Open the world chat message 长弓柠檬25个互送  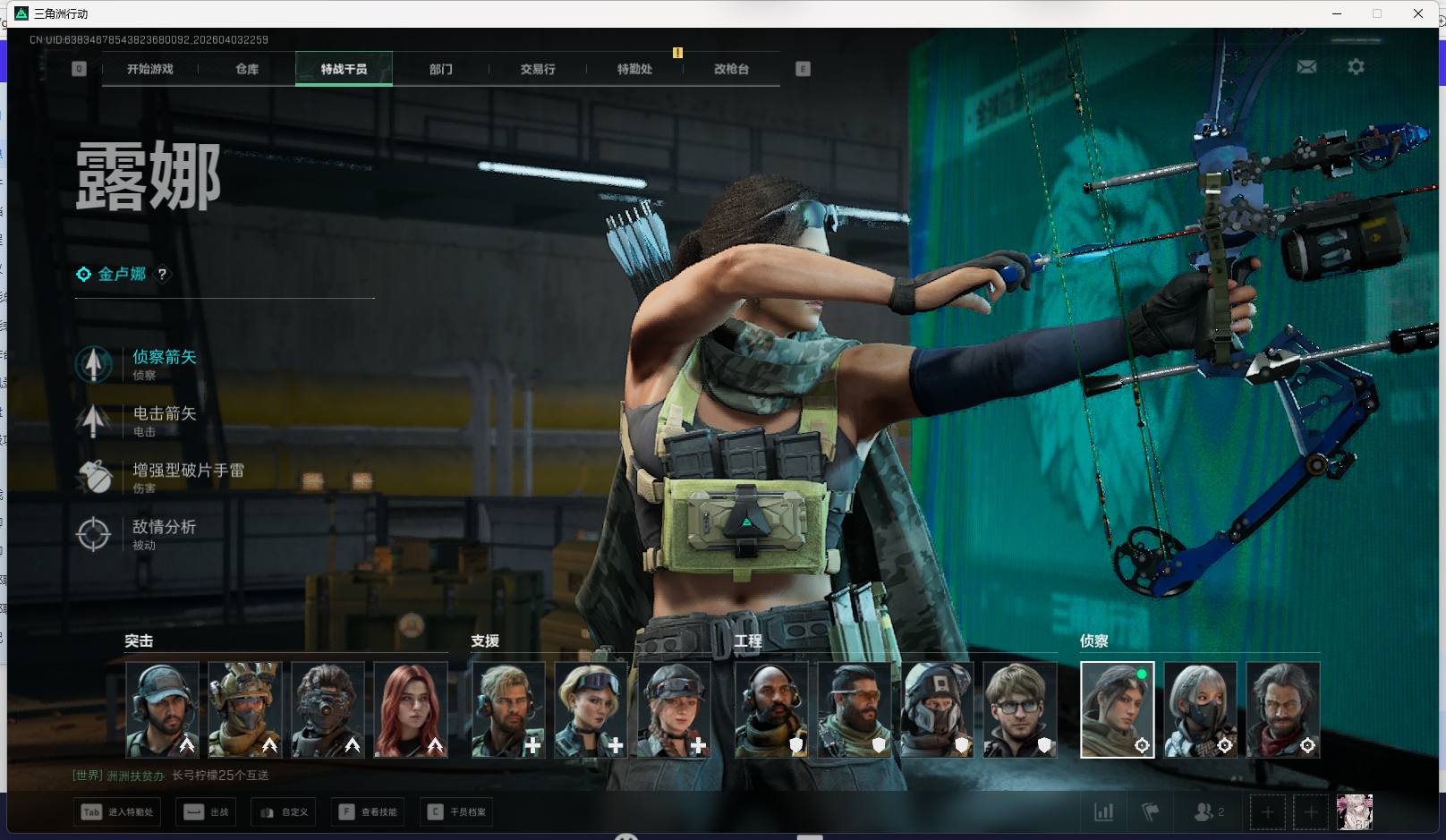point(220,776)
